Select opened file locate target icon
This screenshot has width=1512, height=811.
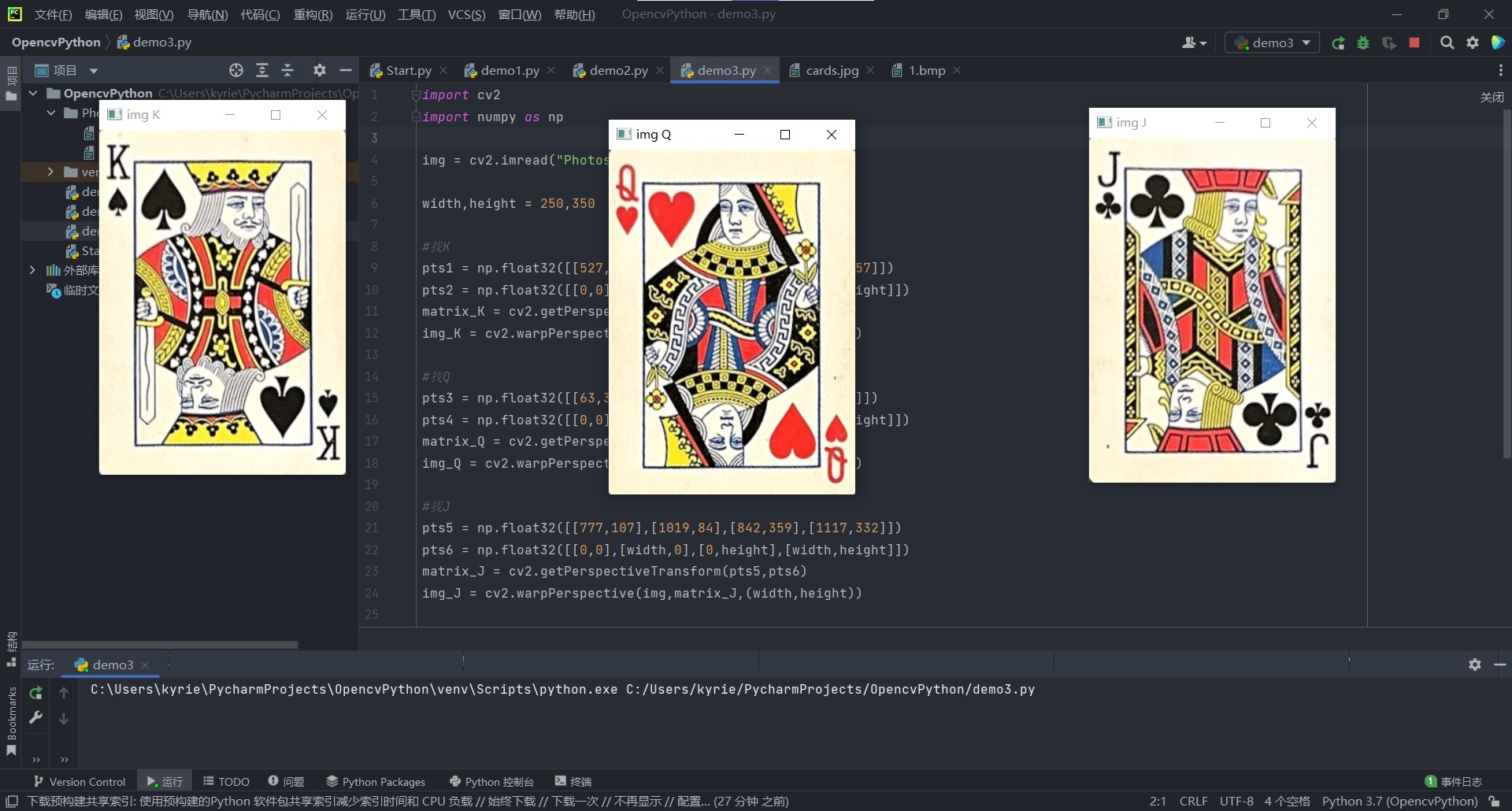[235, 70]
